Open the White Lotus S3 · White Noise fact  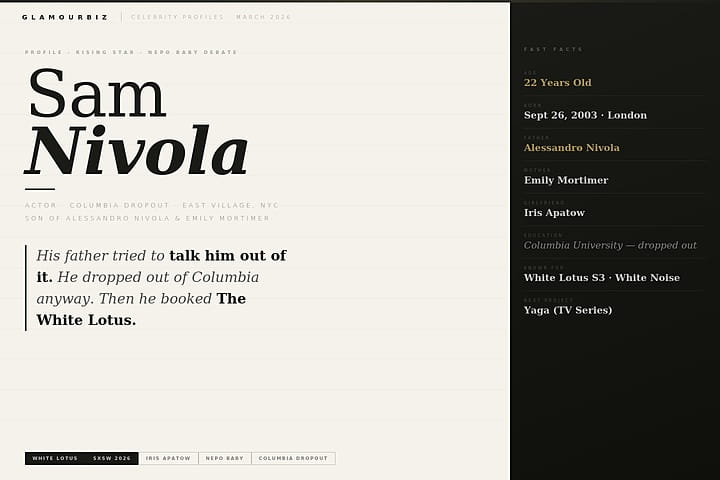click(601, 278)
